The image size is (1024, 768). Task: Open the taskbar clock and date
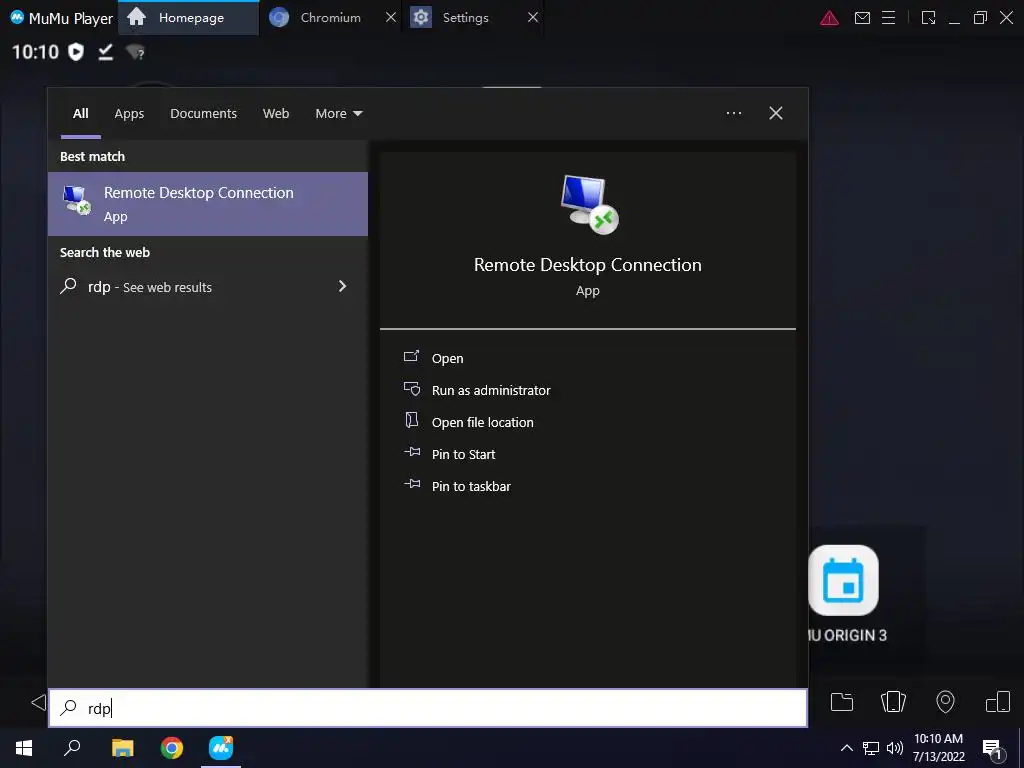[938, 748]
